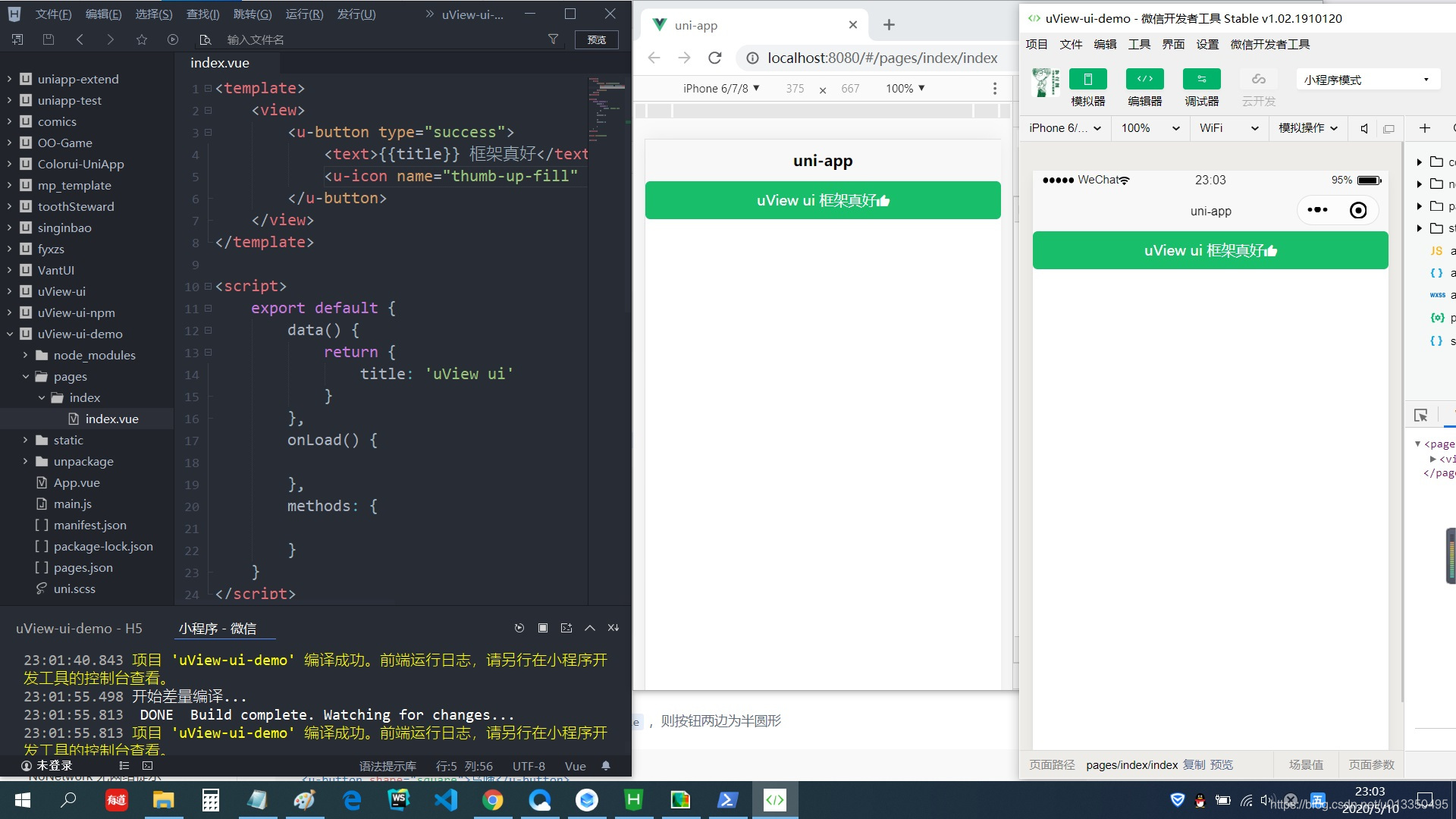Mute the simulator sound with speaker icon

[x=1364, y=128]
